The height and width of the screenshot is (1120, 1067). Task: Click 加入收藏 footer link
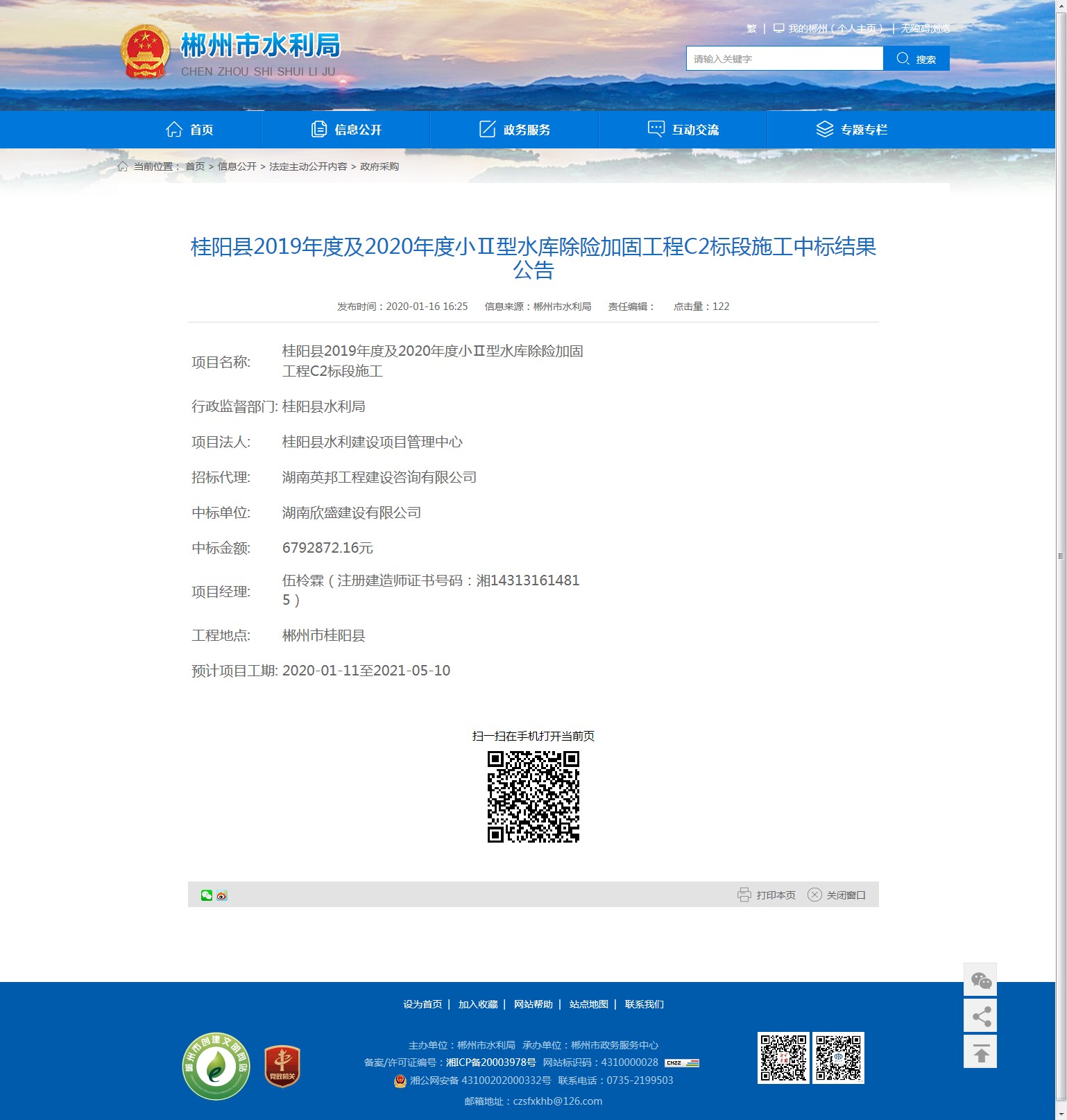478,1004
